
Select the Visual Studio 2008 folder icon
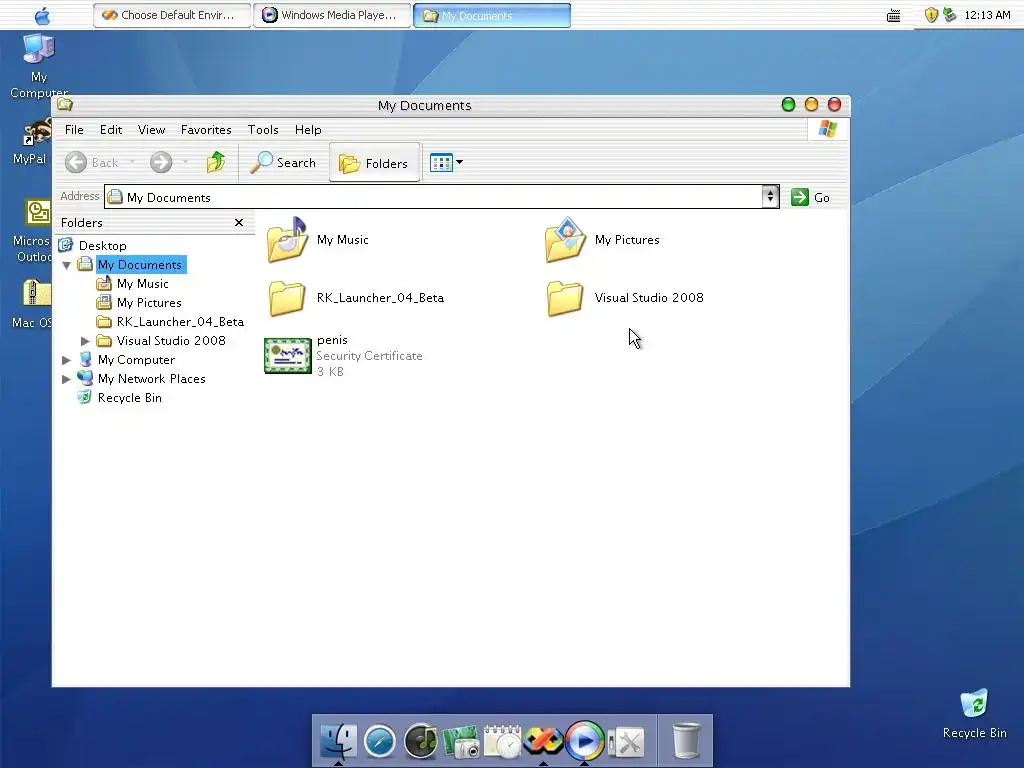[x=565, y=298]
